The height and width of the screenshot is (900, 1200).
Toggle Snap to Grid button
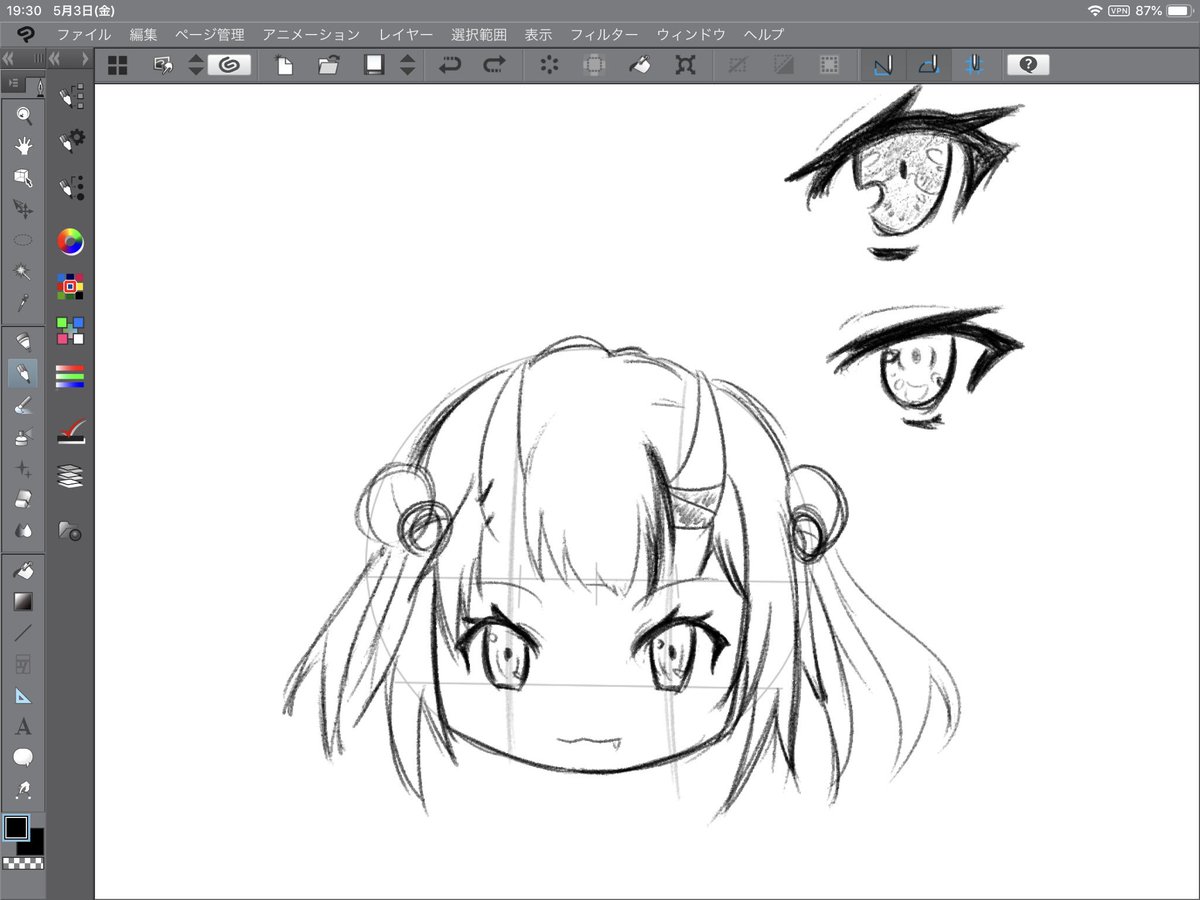point(975,66)
